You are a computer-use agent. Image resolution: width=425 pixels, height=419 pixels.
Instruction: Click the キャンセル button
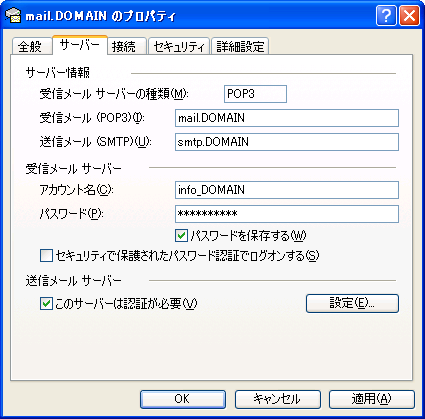pyautogui.click(x=278, y=399)
